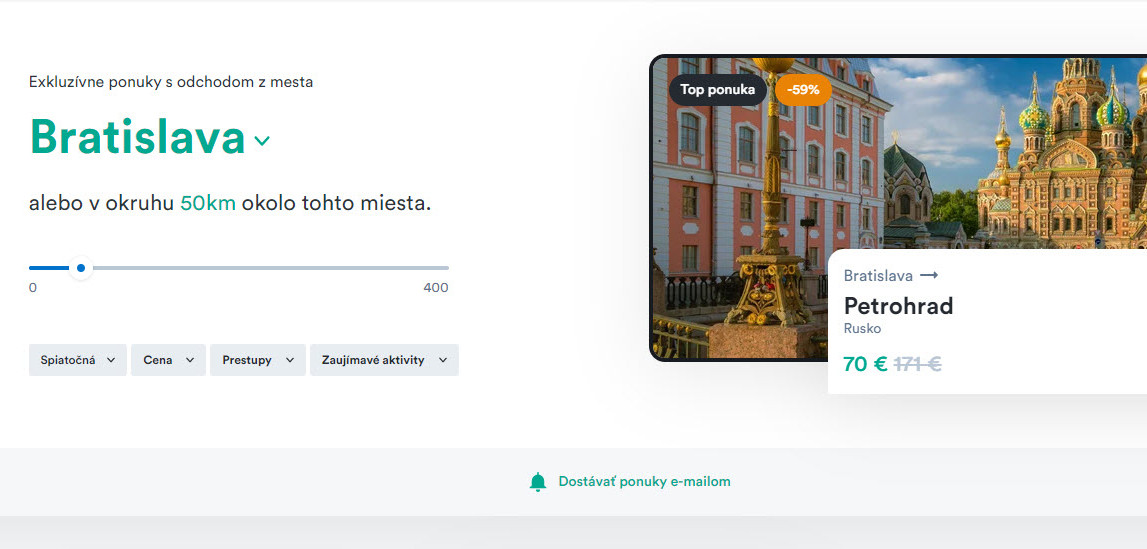Click the chevron arrow in Cena filter

pos(189,360)
